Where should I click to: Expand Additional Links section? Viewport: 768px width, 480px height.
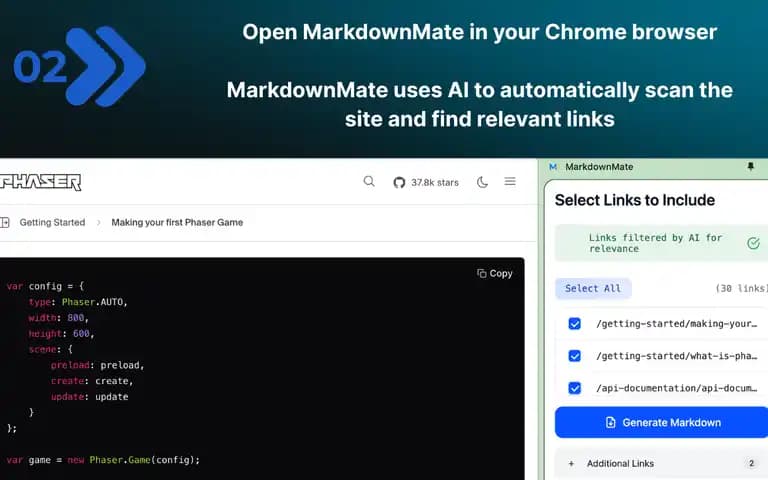661,463
